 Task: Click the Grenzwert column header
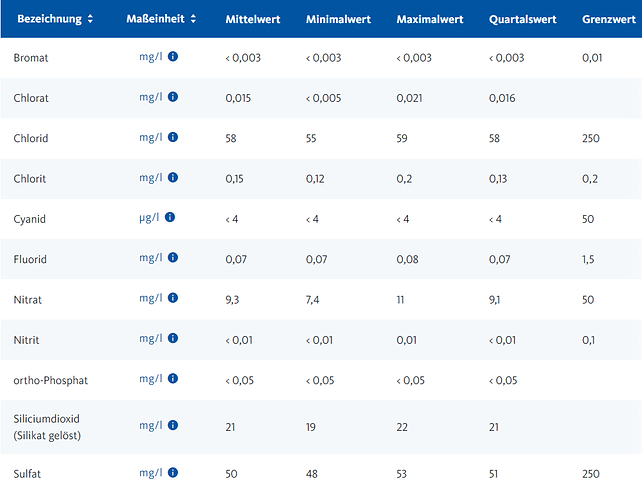click(x=609, y=19)
